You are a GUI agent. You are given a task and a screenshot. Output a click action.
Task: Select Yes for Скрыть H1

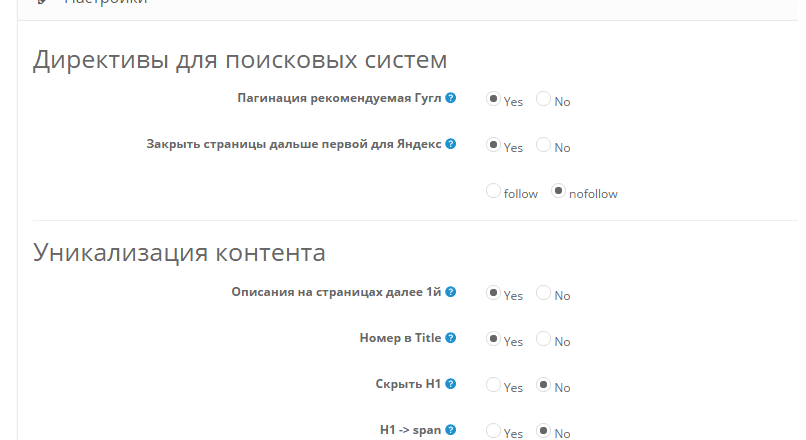(493, 385)
